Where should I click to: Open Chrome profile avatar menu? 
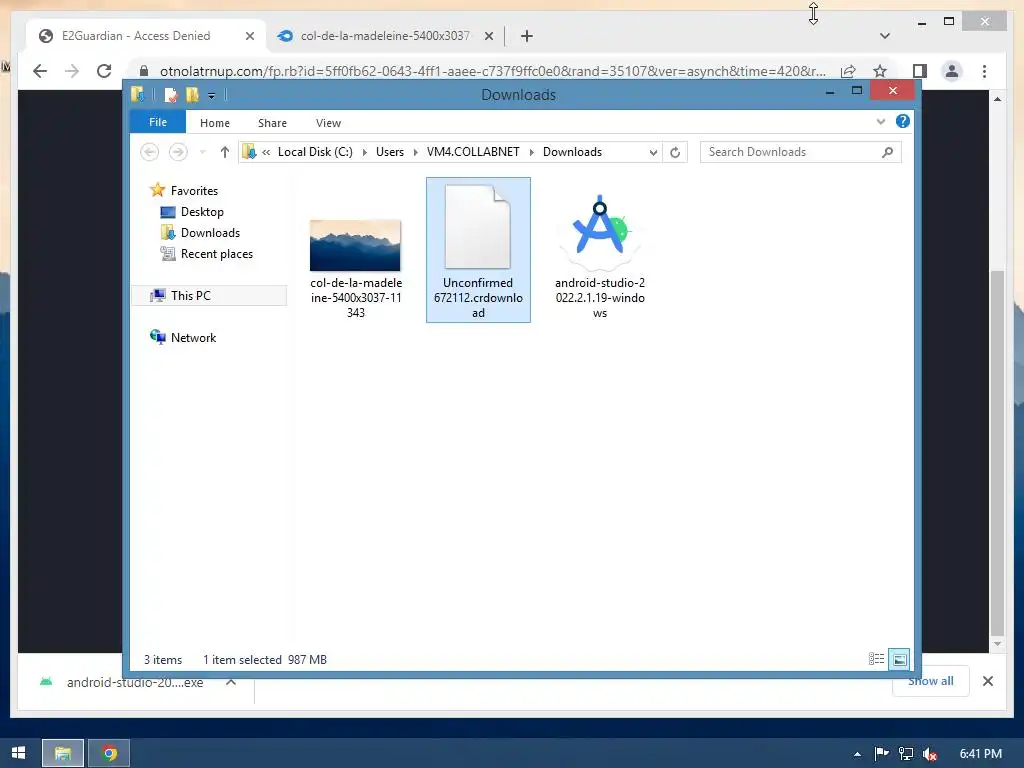[952, 71]
